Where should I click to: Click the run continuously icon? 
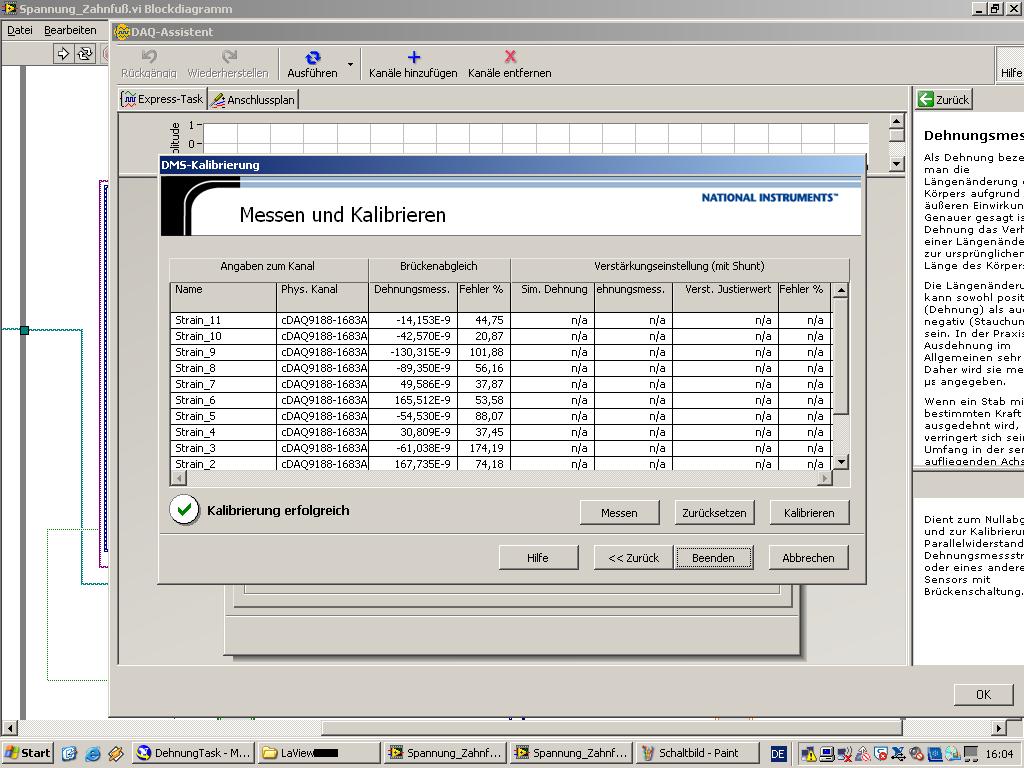tap(85, 54)
